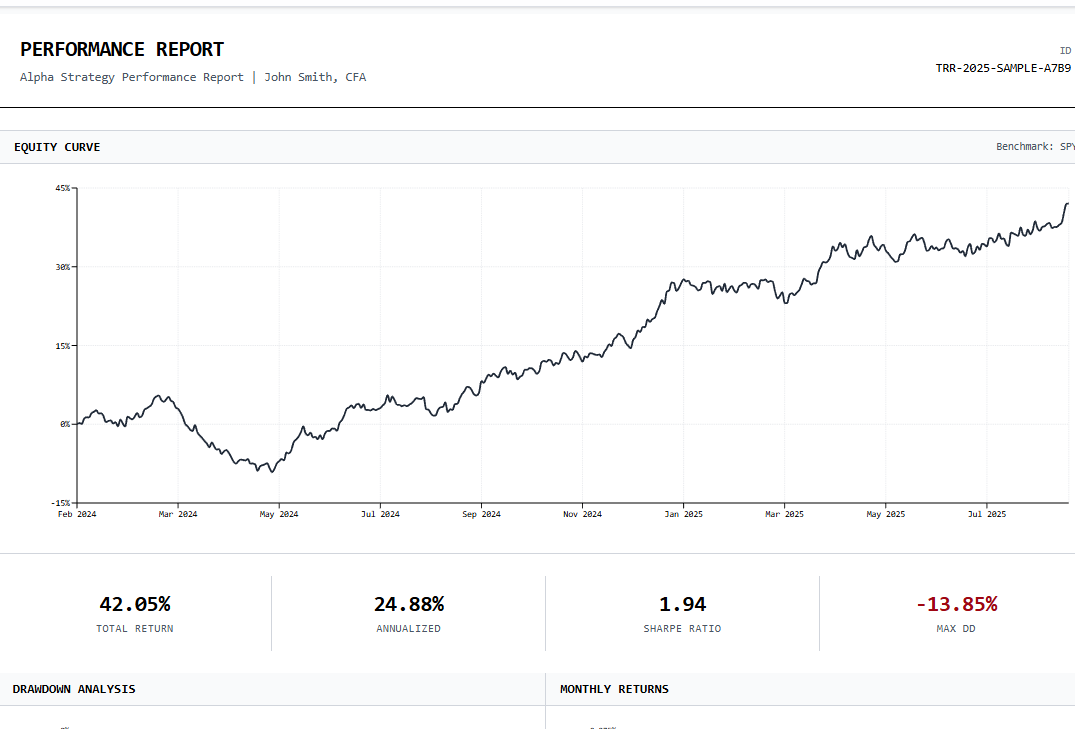Select the 24.88% Annualized figure

pyautogui.click(x=408, y=604)
